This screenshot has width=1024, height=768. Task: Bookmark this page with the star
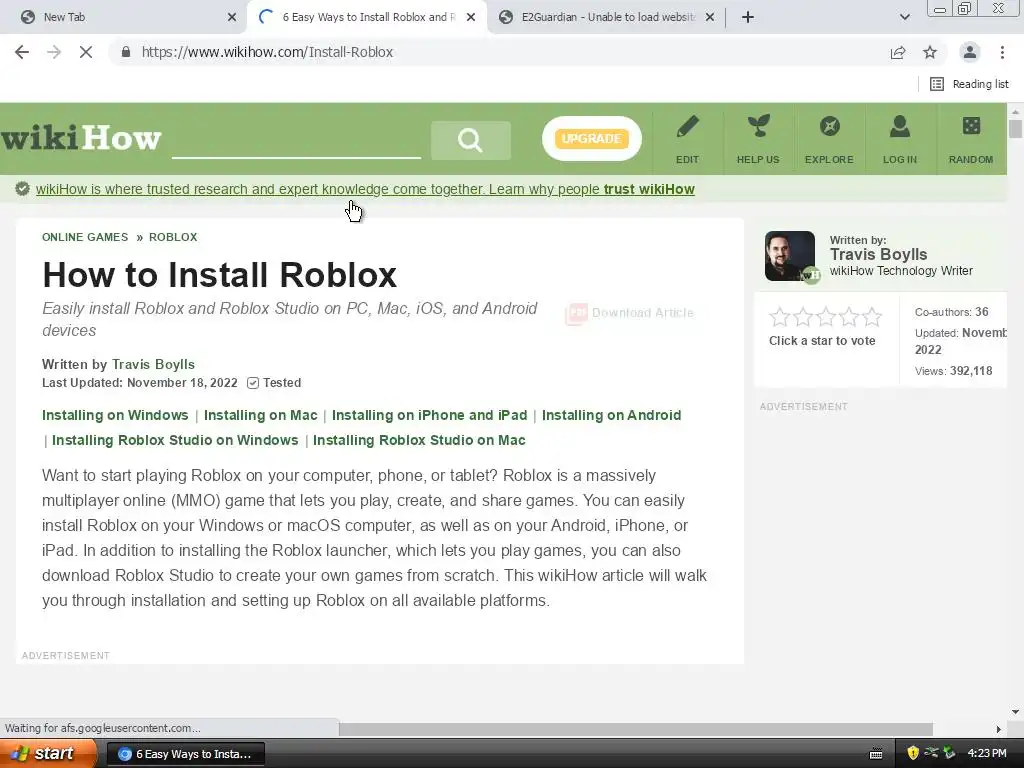930,52
